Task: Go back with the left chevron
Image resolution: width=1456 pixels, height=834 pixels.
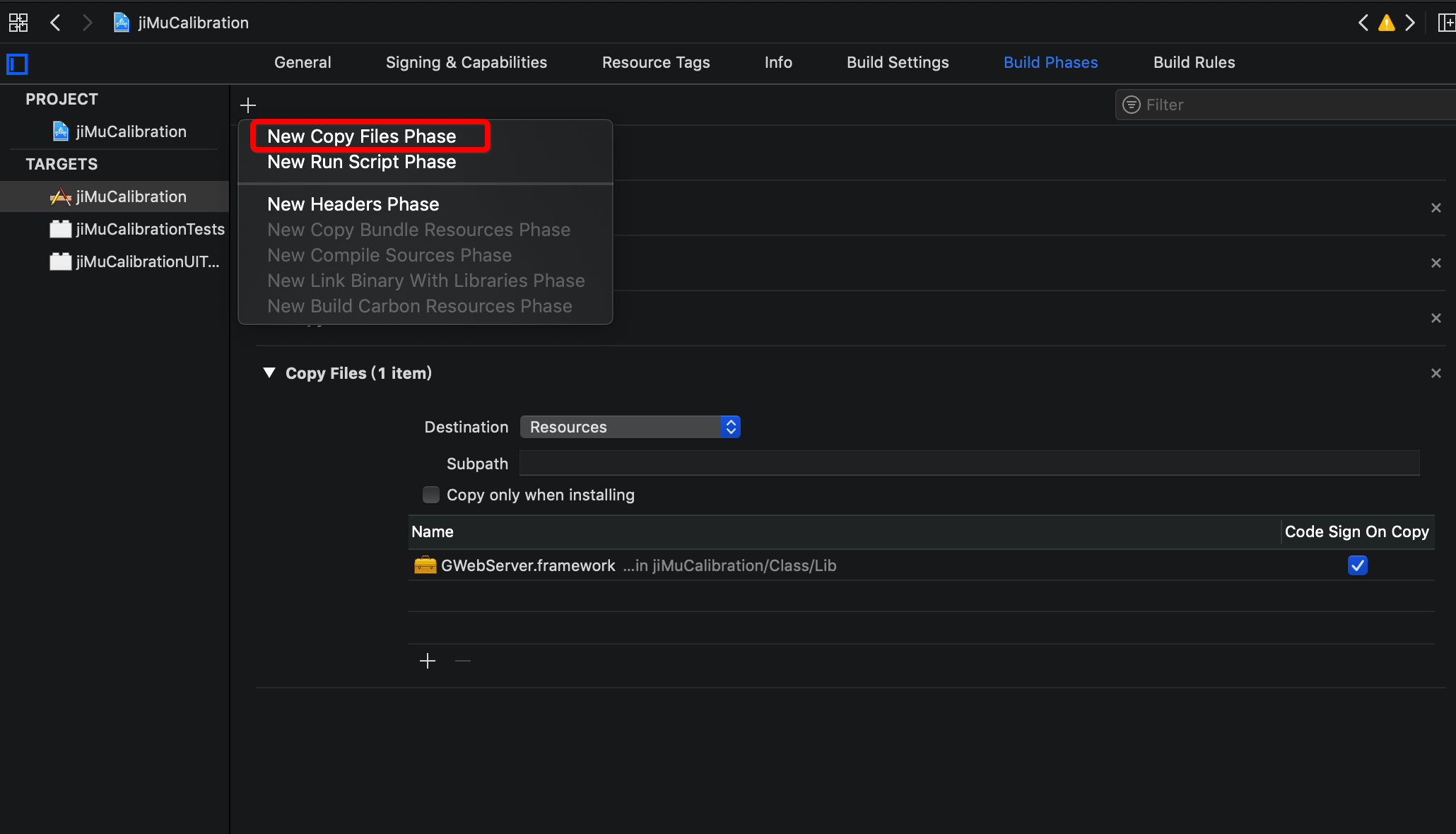Action: 56,23
